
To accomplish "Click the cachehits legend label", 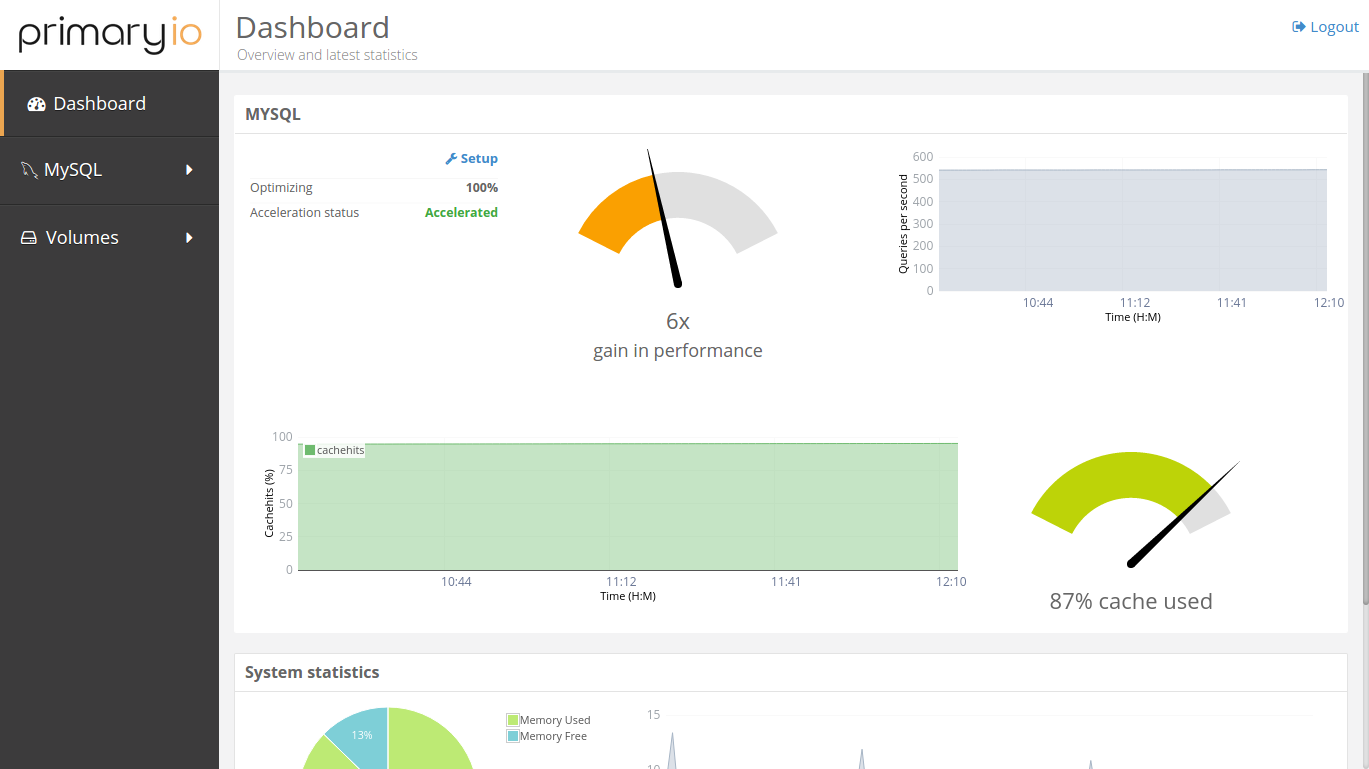I will [340, 450].
